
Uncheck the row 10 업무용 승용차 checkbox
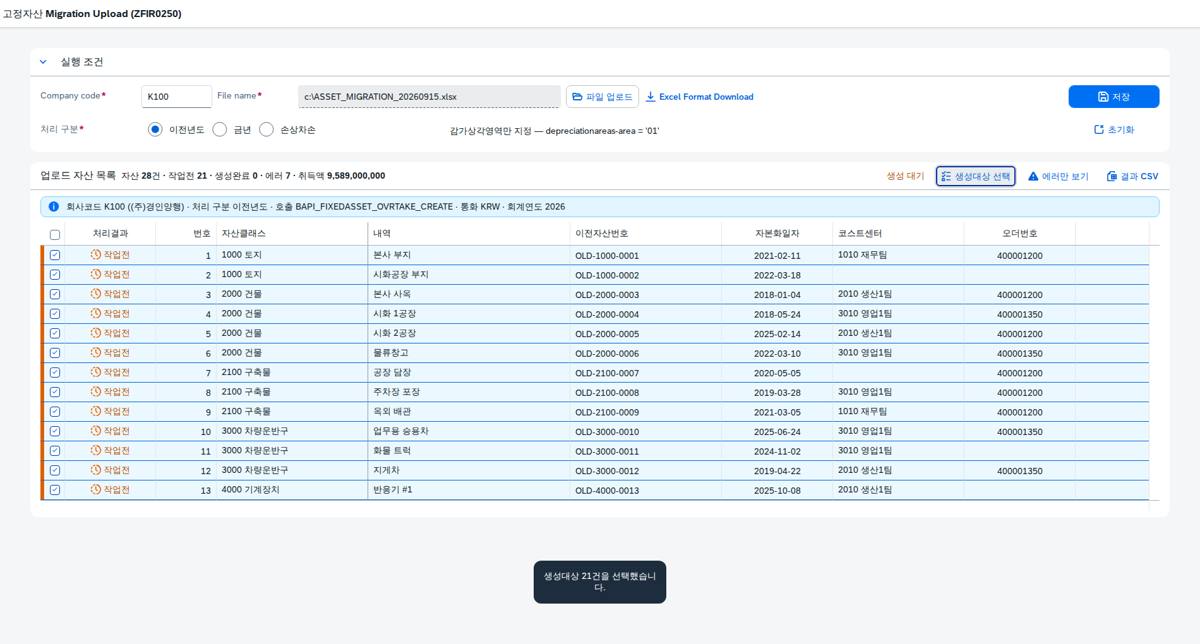coord(55,431)
